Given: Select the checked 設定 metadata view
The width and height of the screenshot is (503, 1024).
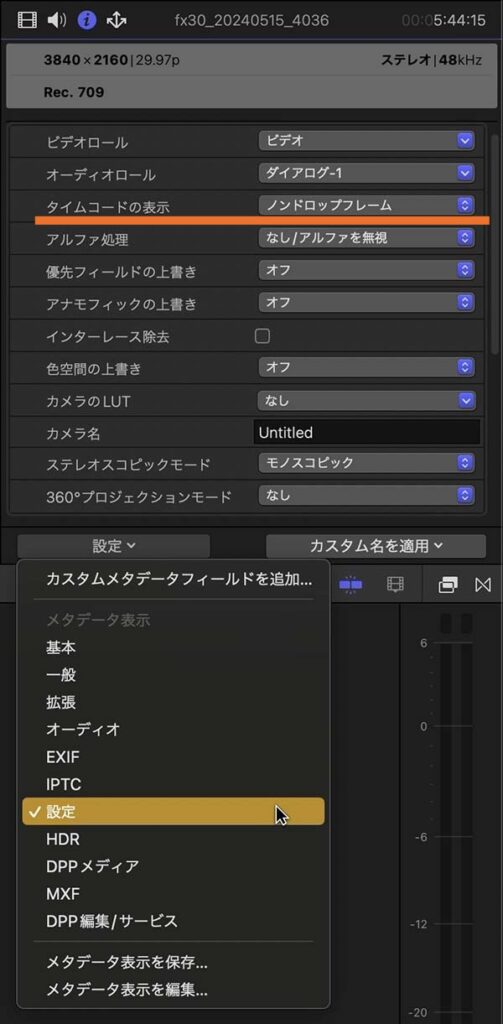Looking at the screenshot, I should (x=173, y=812).
